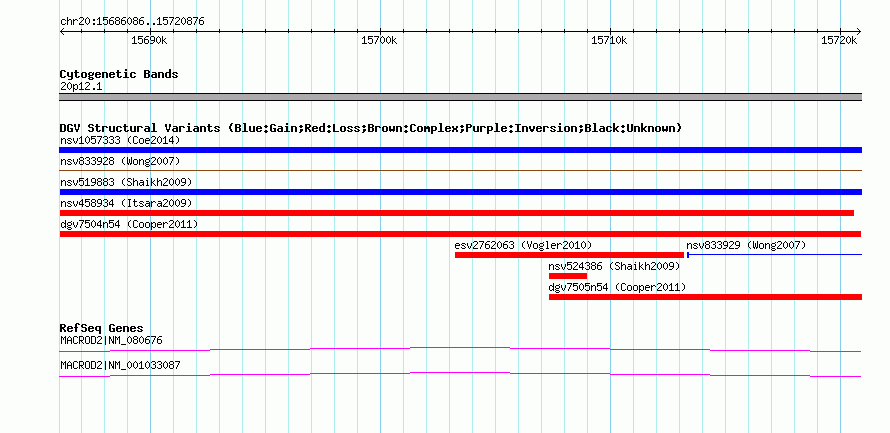890x433 pixels.
Task: Click the dgv7505n54 (Cooper2011) red bar
Action: point(705,297)
